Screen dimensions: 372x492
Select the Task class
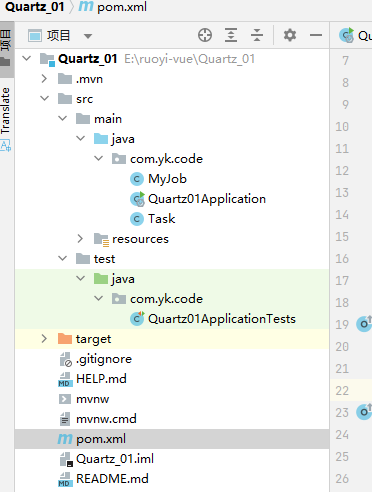coord(161,219)
